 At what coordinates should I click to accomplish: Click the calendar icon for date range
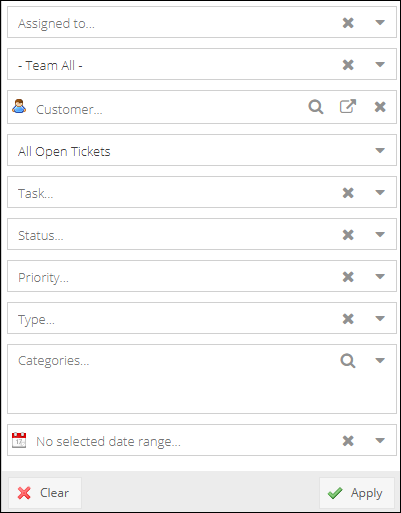point(19,440)
